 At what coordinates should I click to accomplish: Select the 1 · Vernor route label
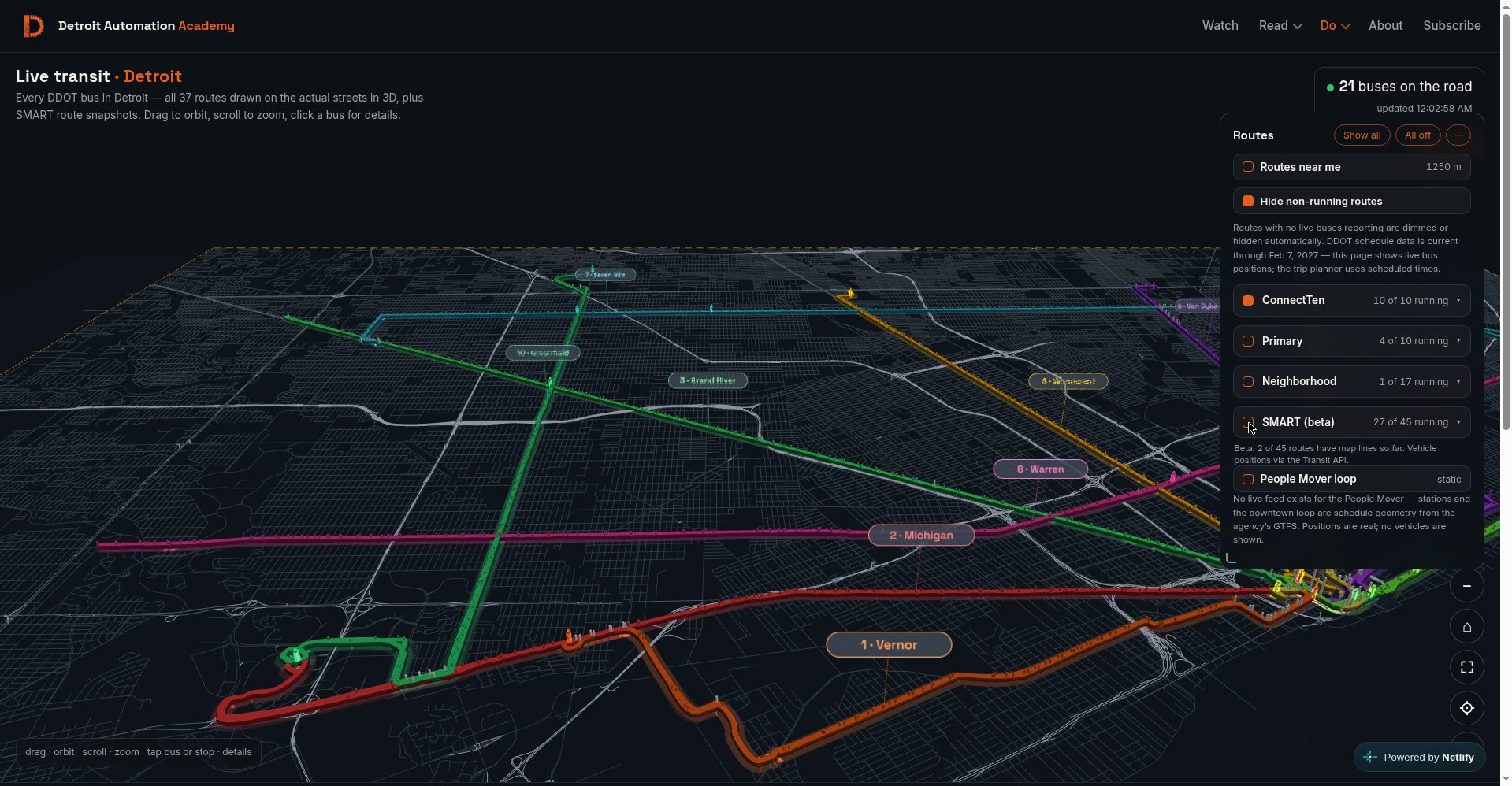pos(889,645)
